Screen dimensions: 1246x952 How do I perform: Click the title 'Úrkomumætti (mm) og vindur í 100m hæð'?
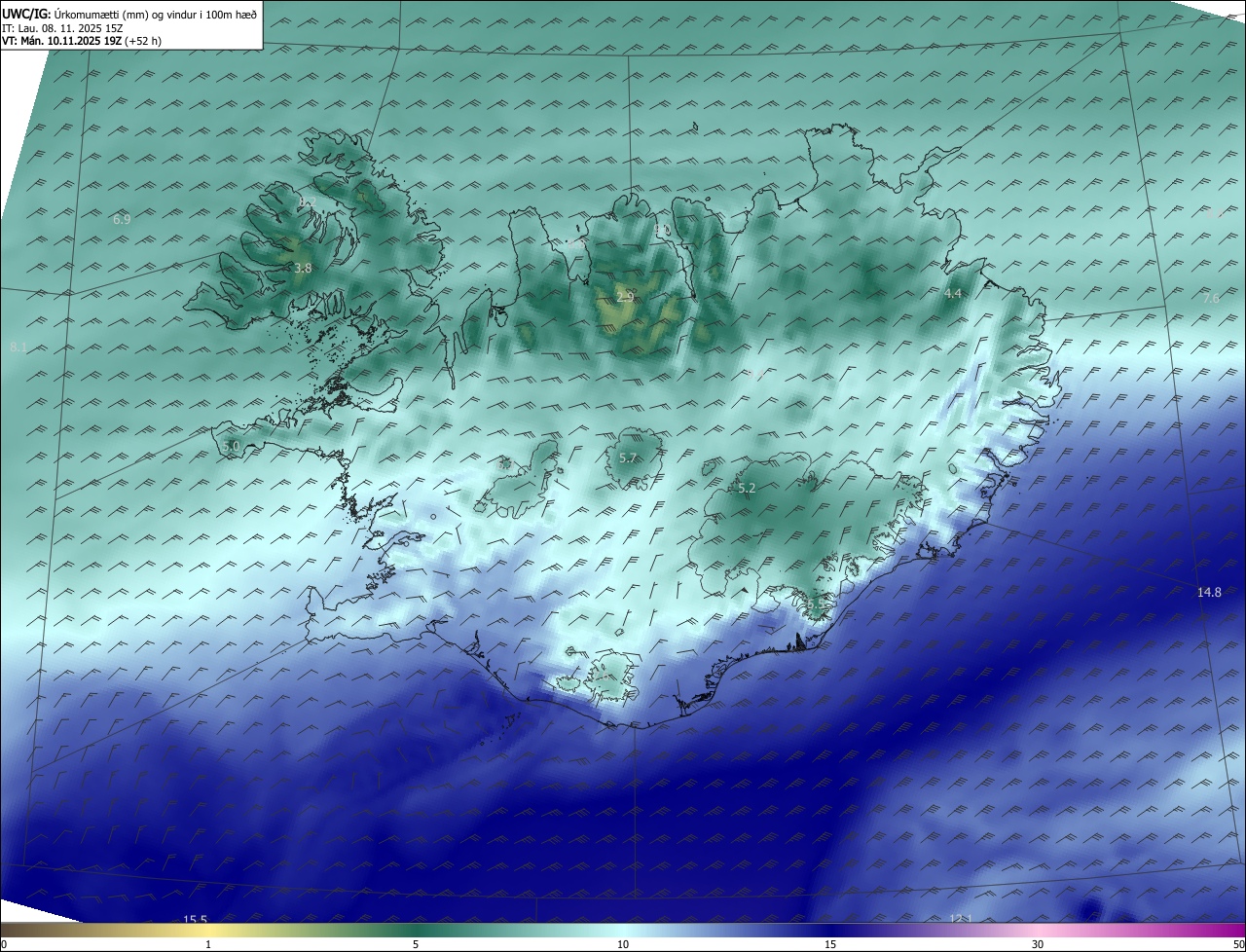coord(155,13)
